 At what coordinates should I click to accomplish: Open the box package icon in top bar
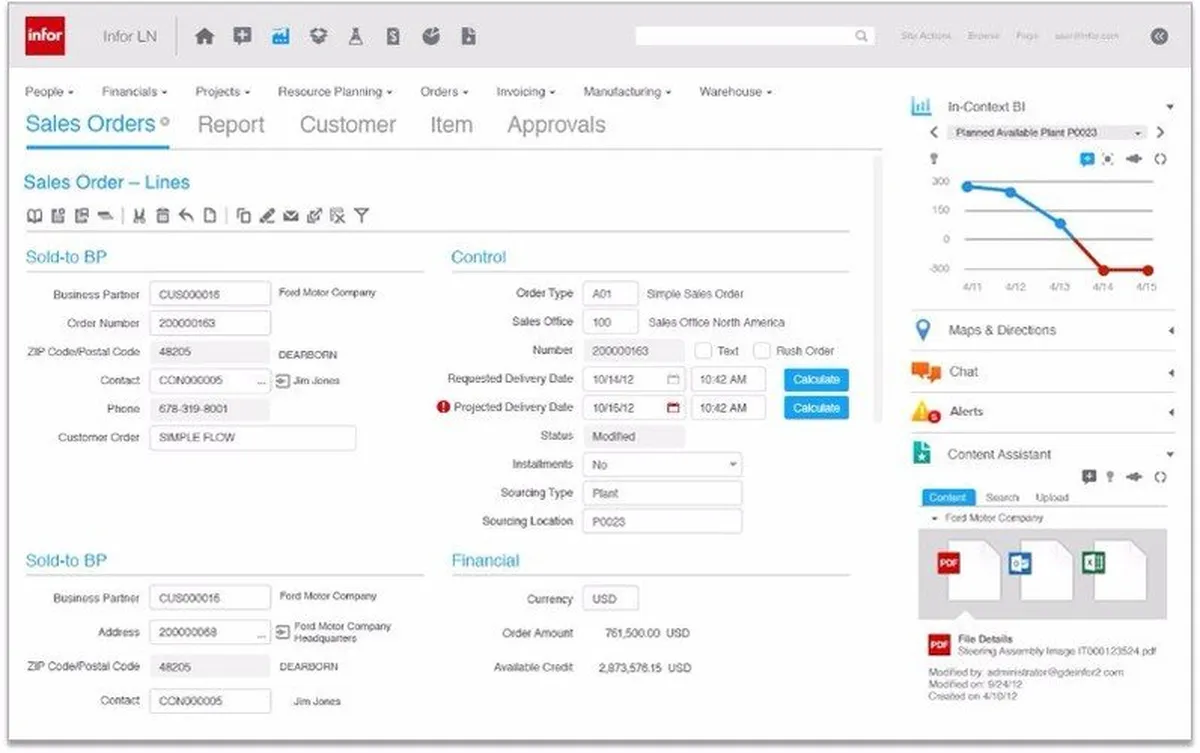pyautogui.click(x=318, y=36)
